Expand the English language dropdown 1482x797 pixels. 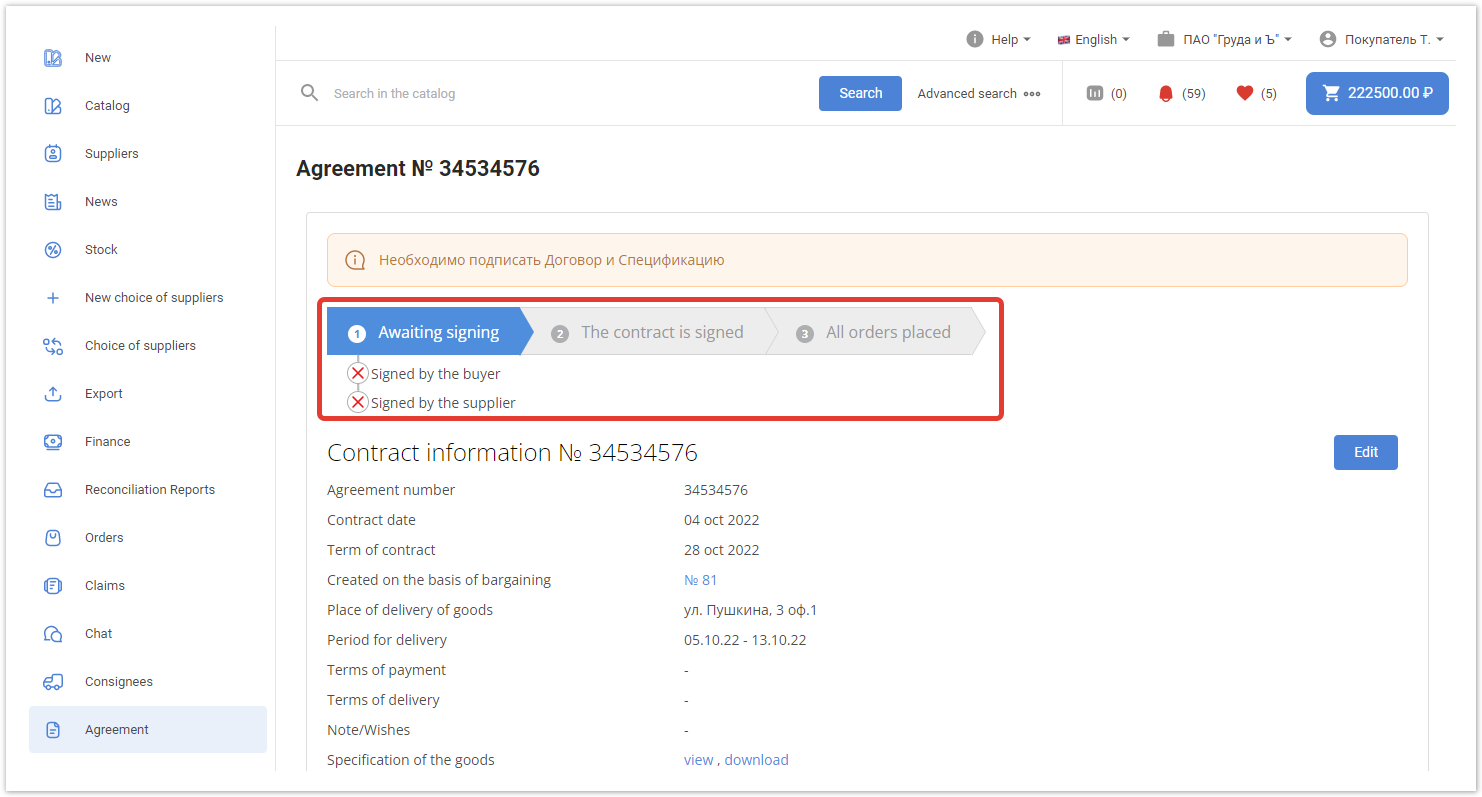[x=1093, y=39]
